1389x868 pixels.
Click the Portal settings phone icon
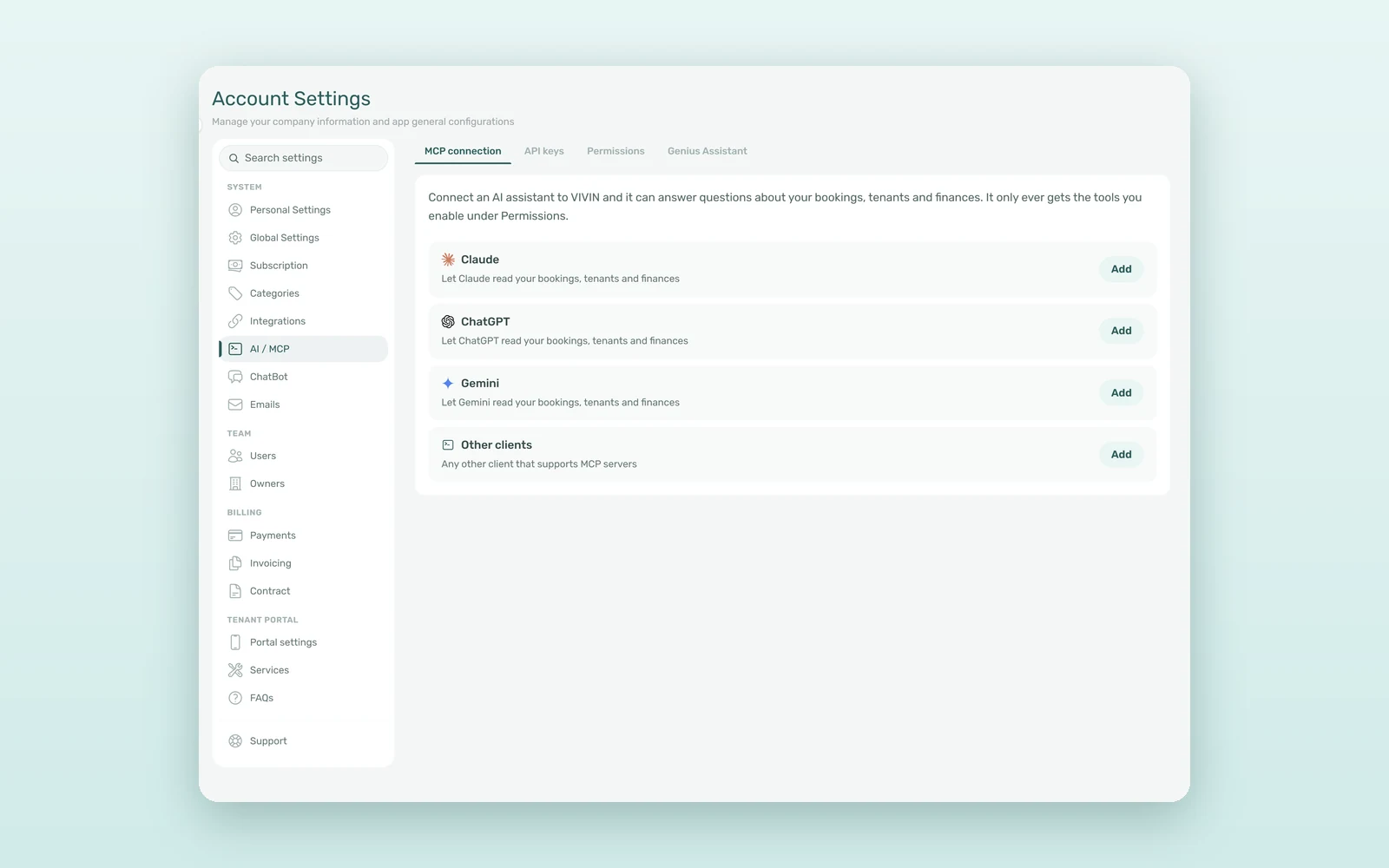tap(235, 642)
